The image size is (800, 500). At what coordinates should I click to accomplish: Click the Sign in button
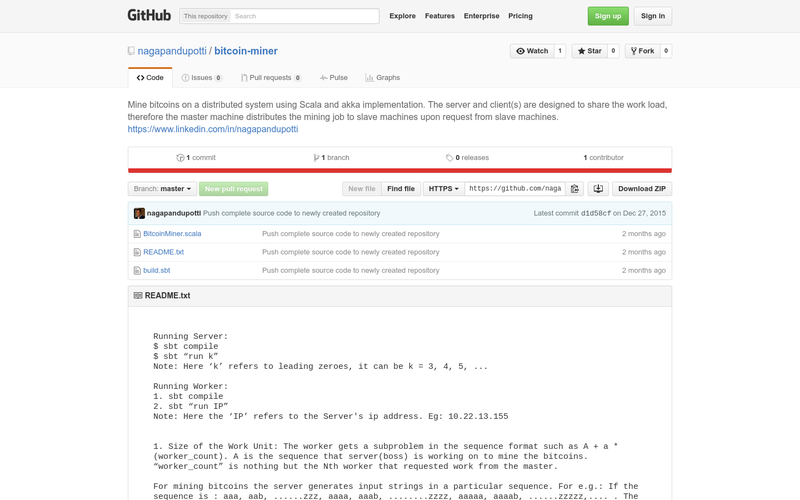653,16
